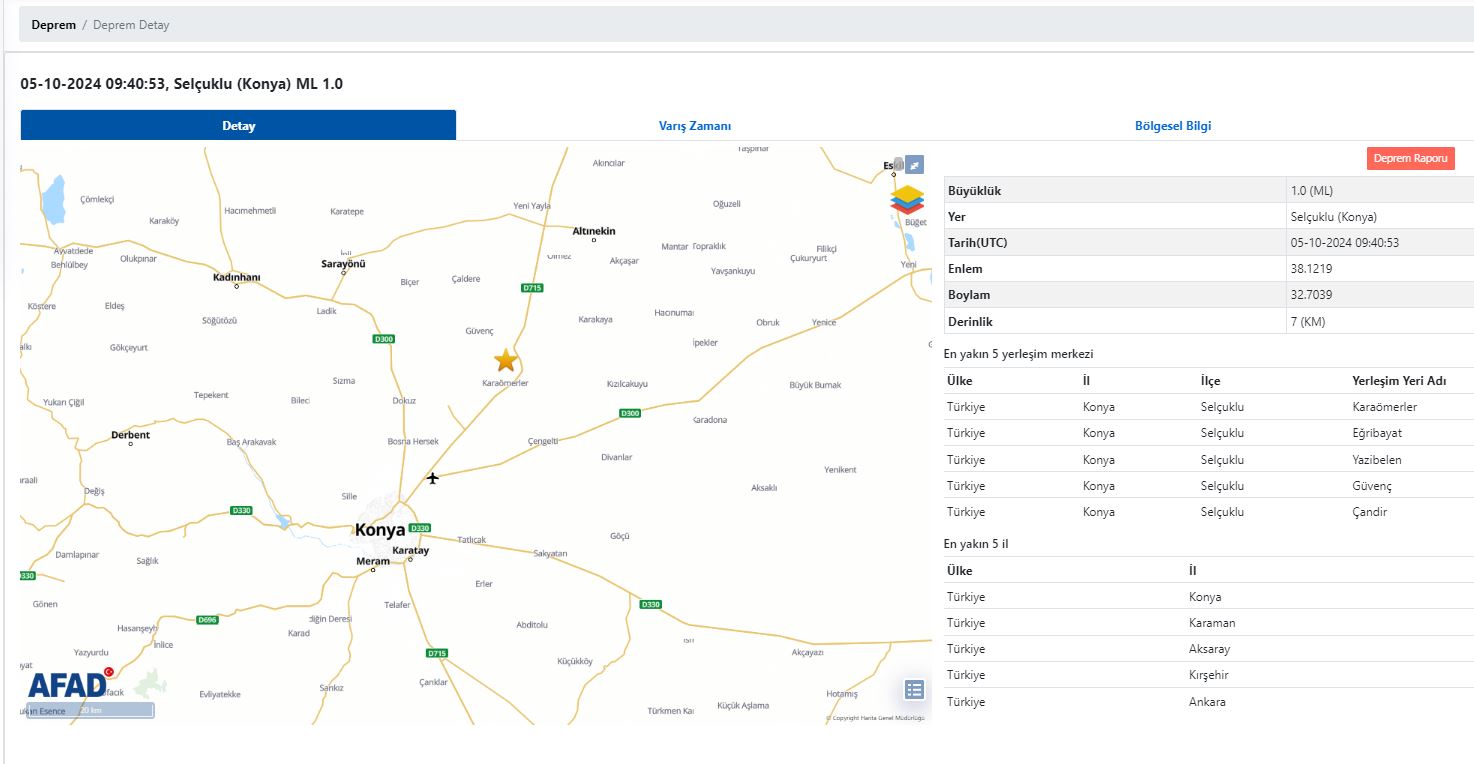Select Karaman in the nearest provinces table

(x=1211, y=623)
